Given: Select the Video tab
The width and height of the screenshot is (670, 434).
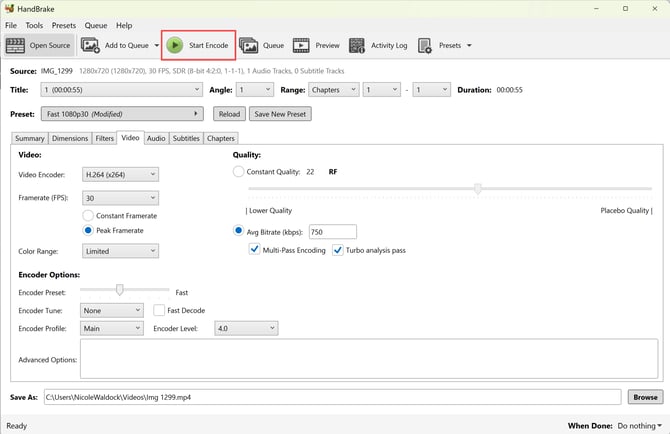Looking at the screenshot, I should coord(130,138).
